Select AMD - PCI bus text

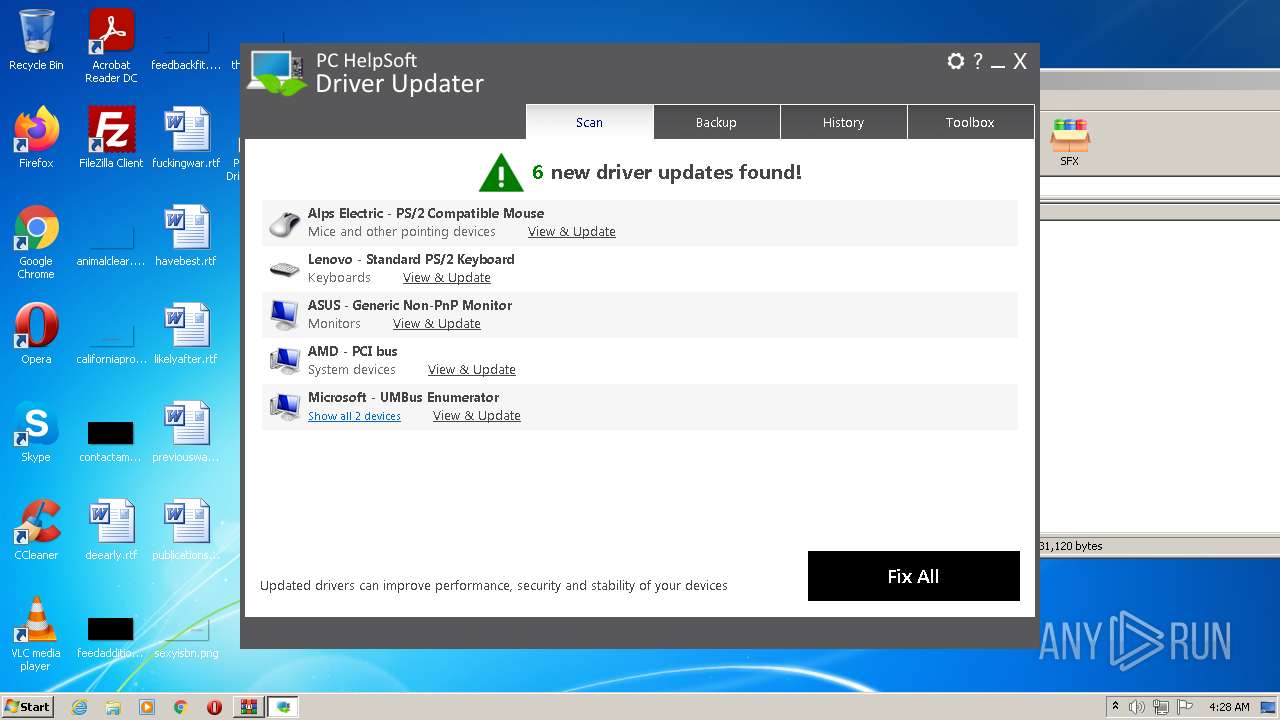tap(353, 351)
